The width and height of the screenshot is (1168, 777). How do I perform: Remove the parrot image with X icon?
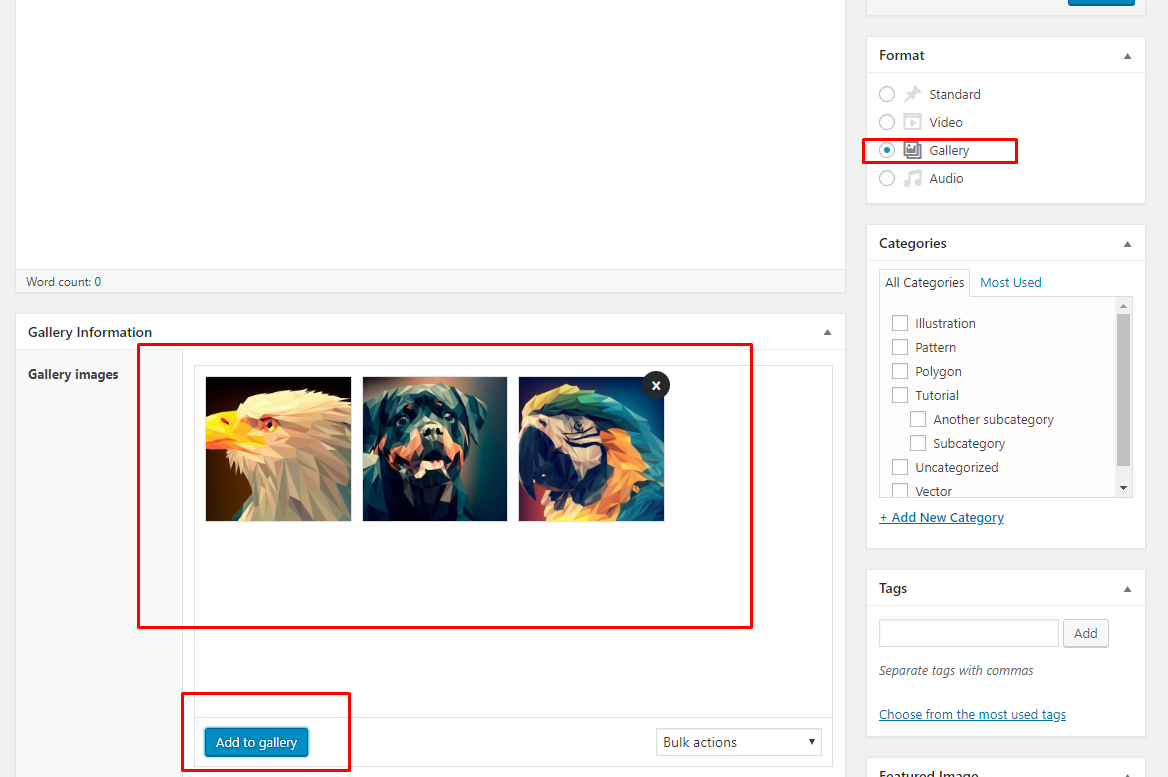[655, 385]
